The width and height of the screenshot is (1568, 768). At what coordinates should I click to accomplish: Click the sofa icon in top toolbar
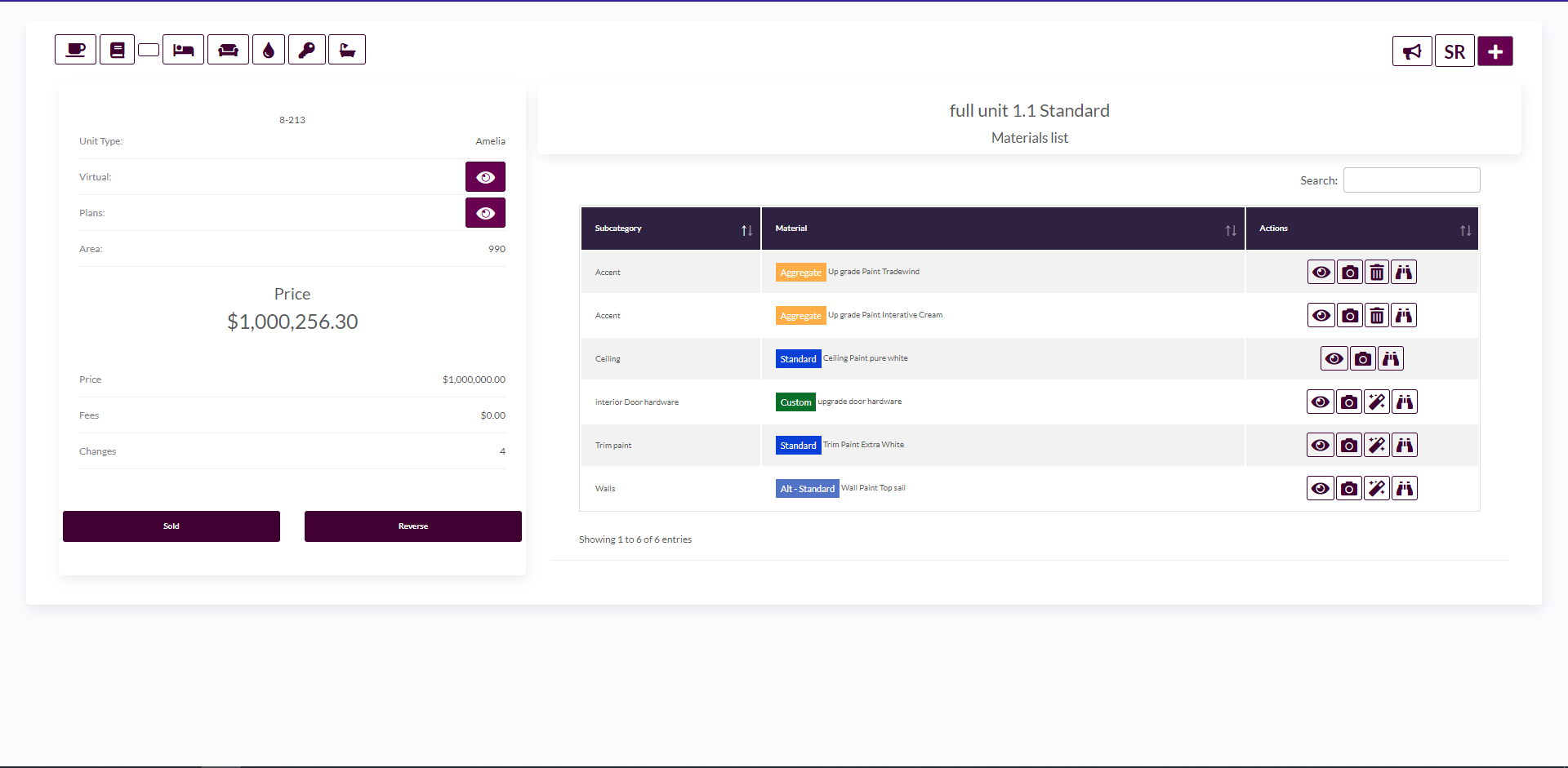(228, 50)
